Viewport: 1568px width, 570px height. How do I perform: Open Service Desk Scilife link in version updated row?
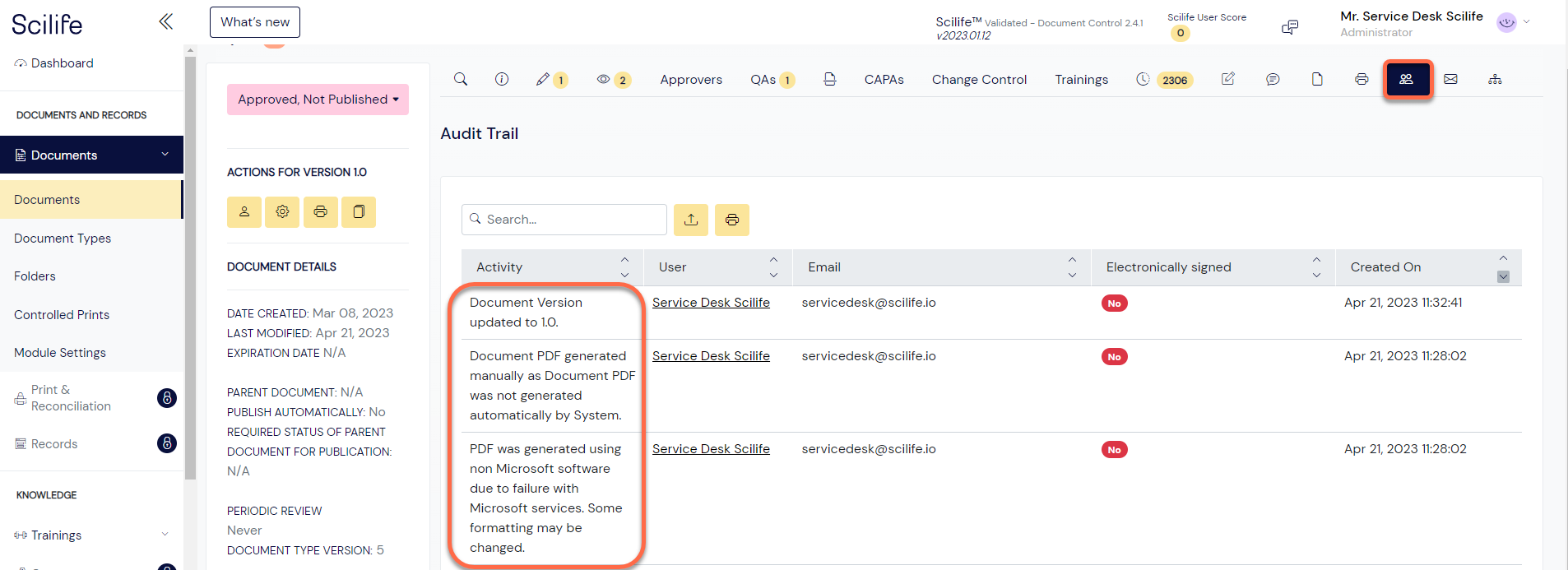(711, 303)
